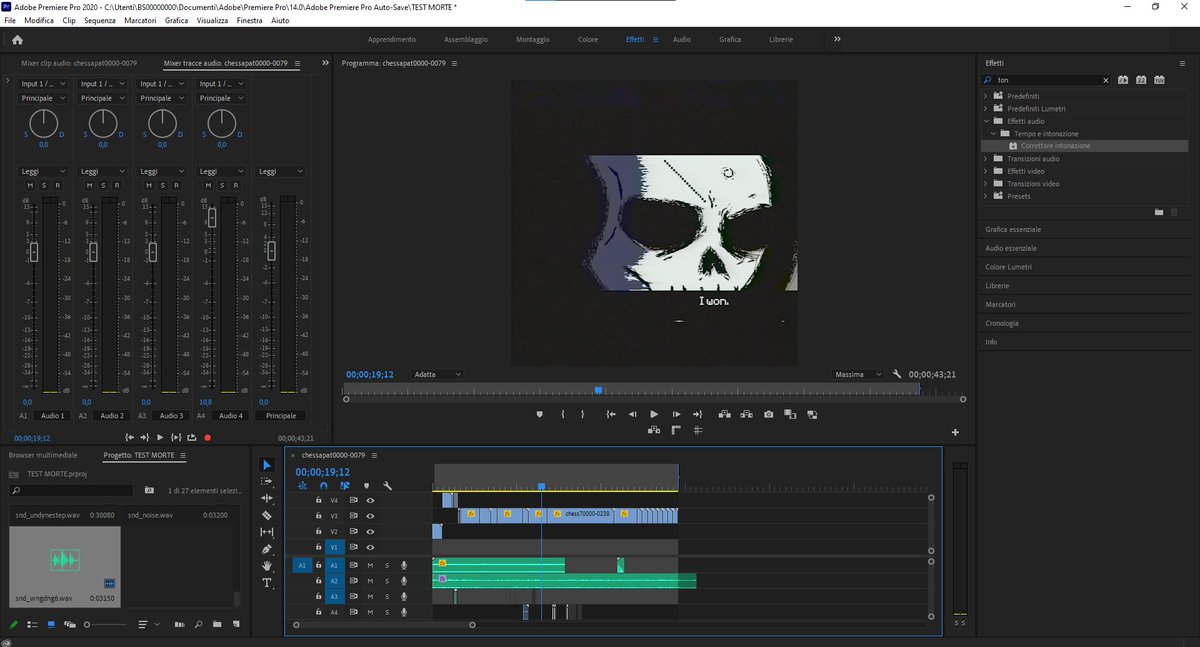Show more workspaces overflow arrows
Viewport: 1200px width, 647px height.
click(x=837, y=39)
